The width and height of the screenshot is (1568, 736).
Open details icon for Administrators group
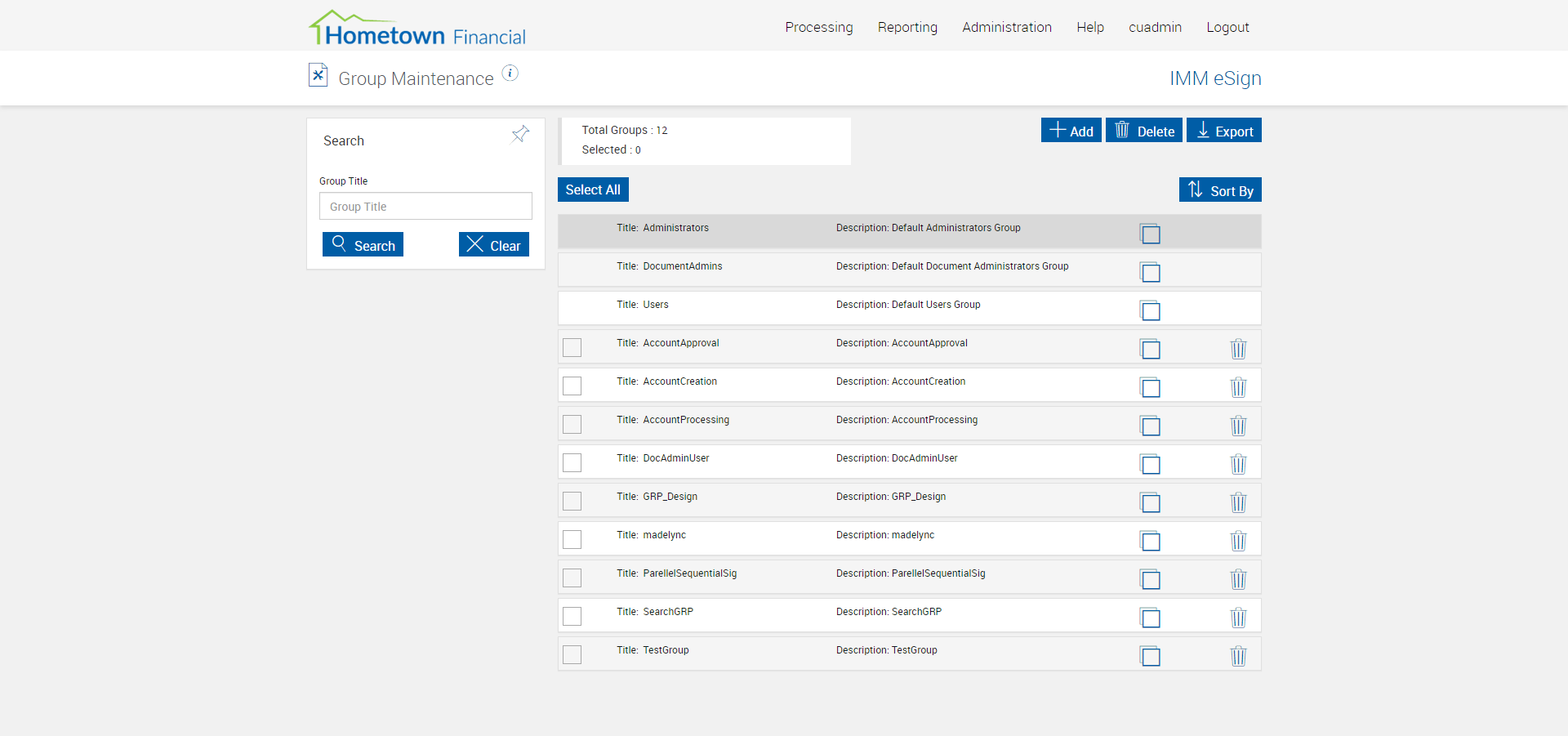coord(1150,234)
